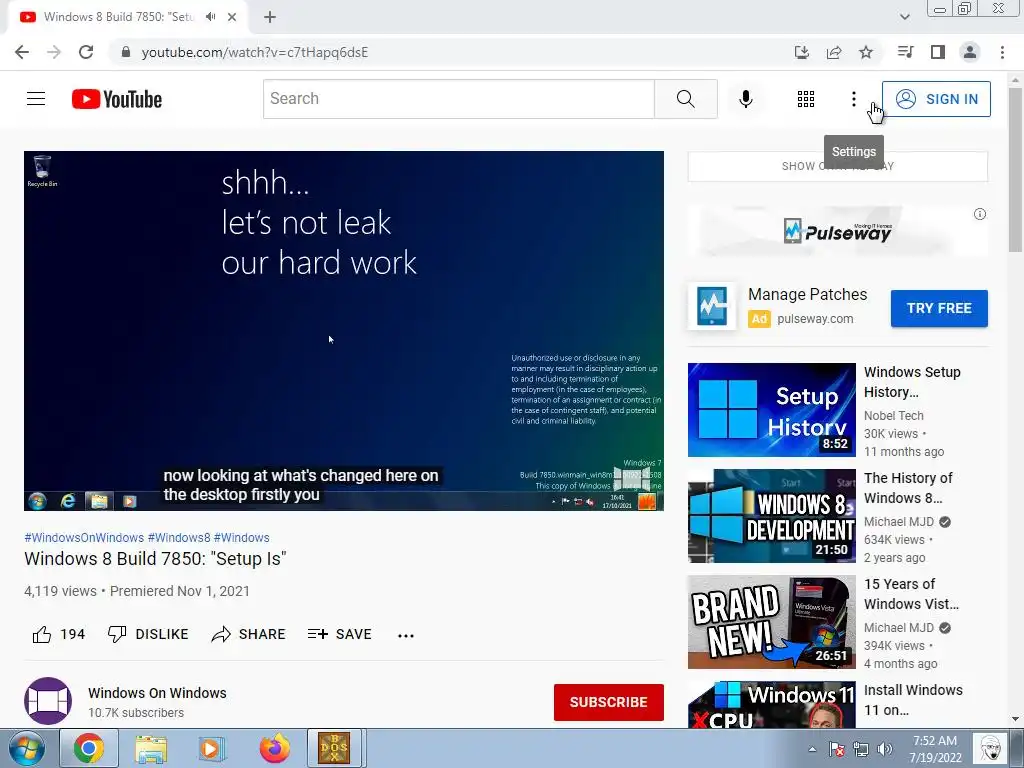Select the Windows 8 Build 7850 tab
Image resolution: width=1024 pixels, height=768 pixels.
pyautogui.click(x=118, y=17)
